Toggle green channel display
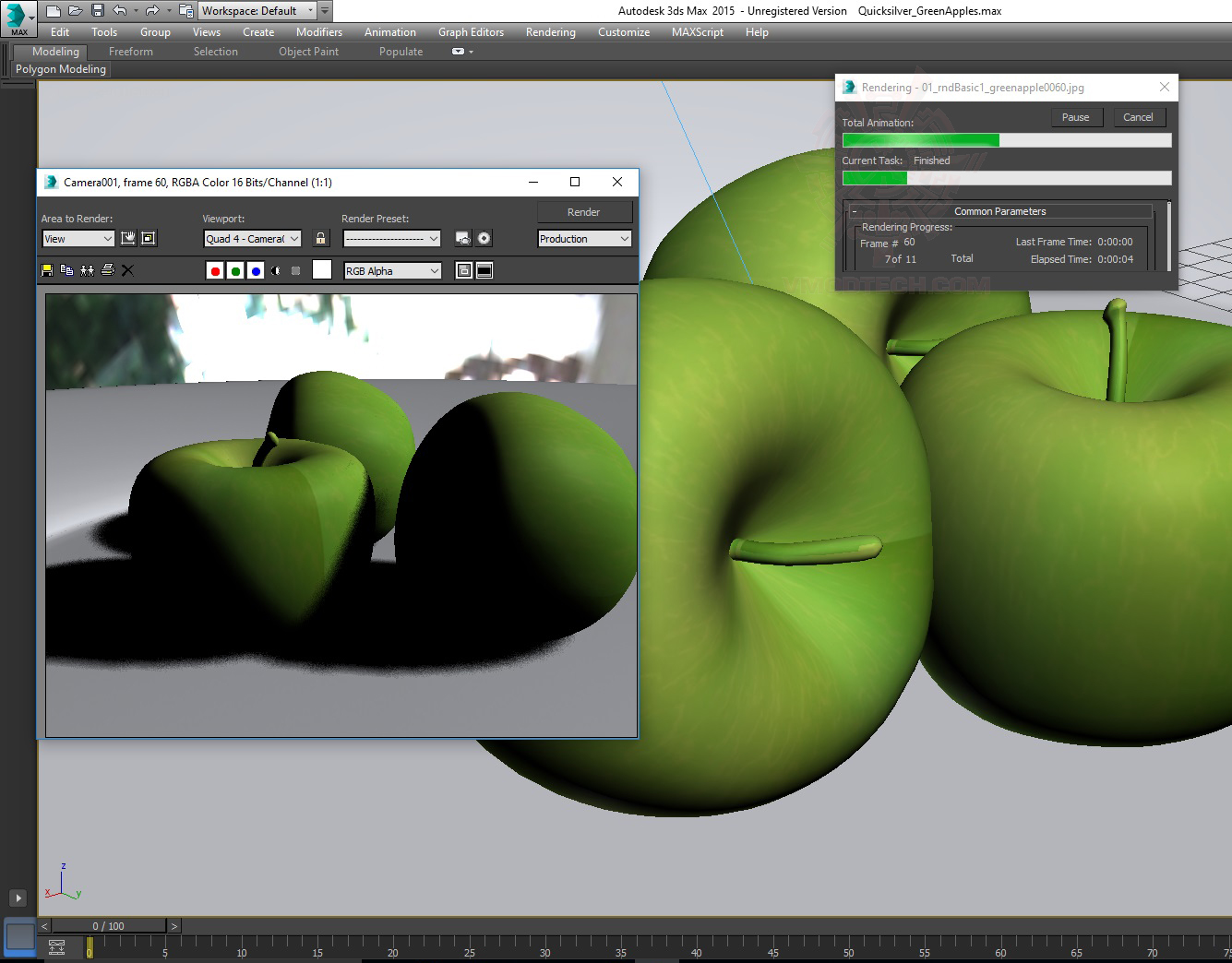 (235, 271)
